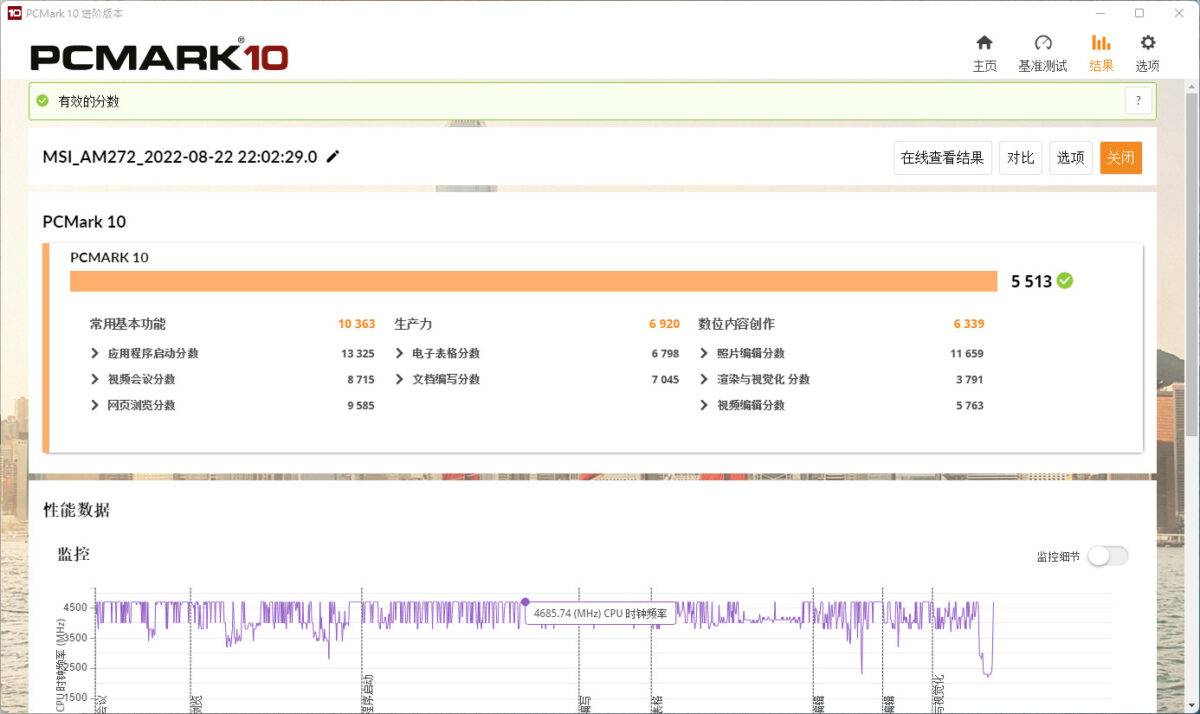The image size is (1200, 714).
Task: Click the 9 585 score value
Action: 362,405
